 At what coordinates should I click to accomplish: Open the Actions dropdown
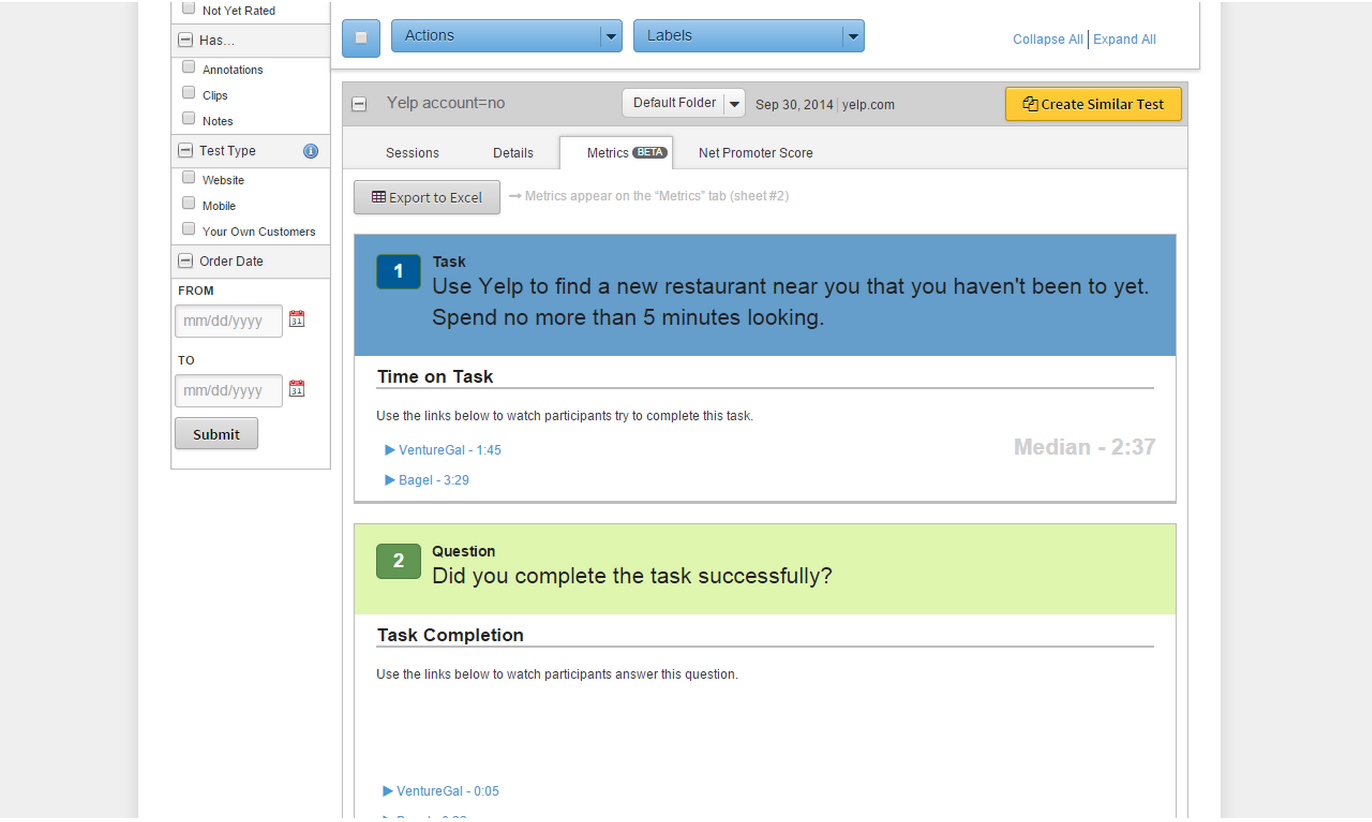[507, 36]
